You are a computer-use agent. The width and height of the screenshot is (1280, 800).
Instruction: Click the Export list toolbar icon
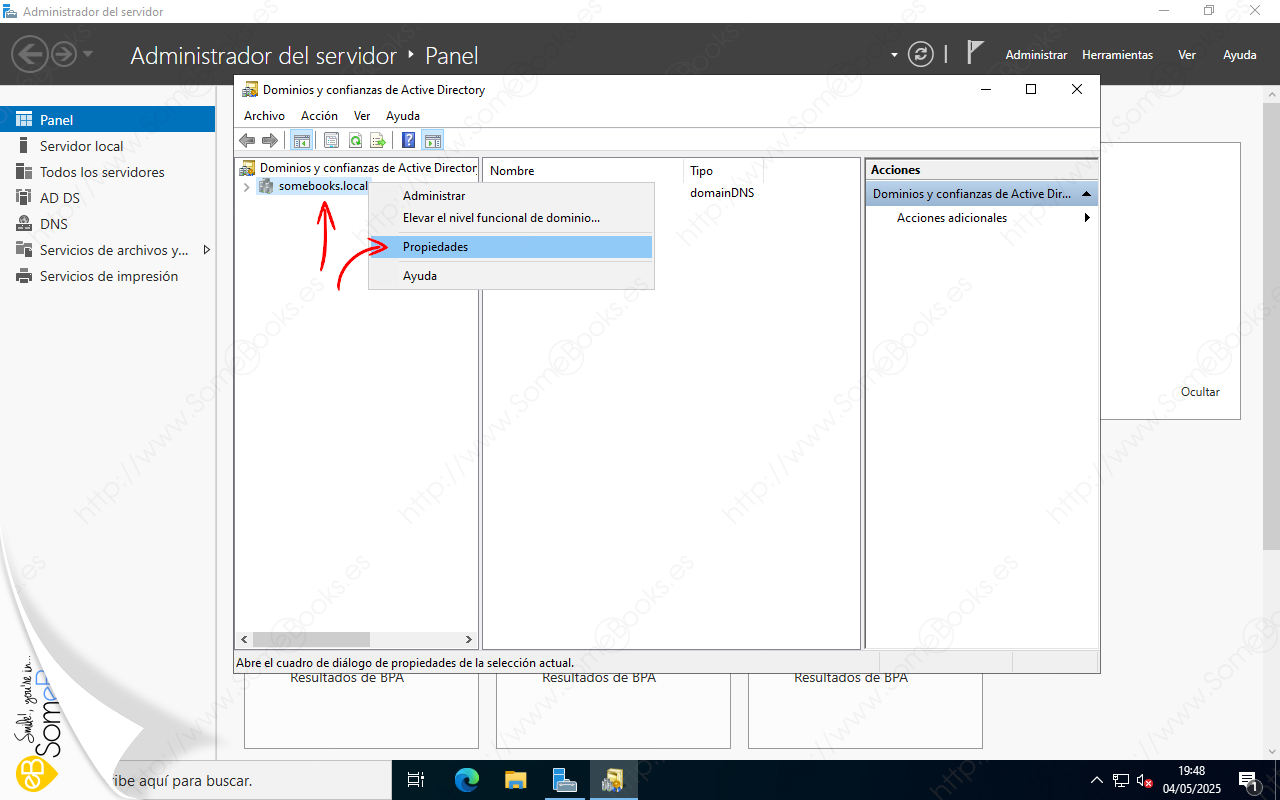pos(378,141)
